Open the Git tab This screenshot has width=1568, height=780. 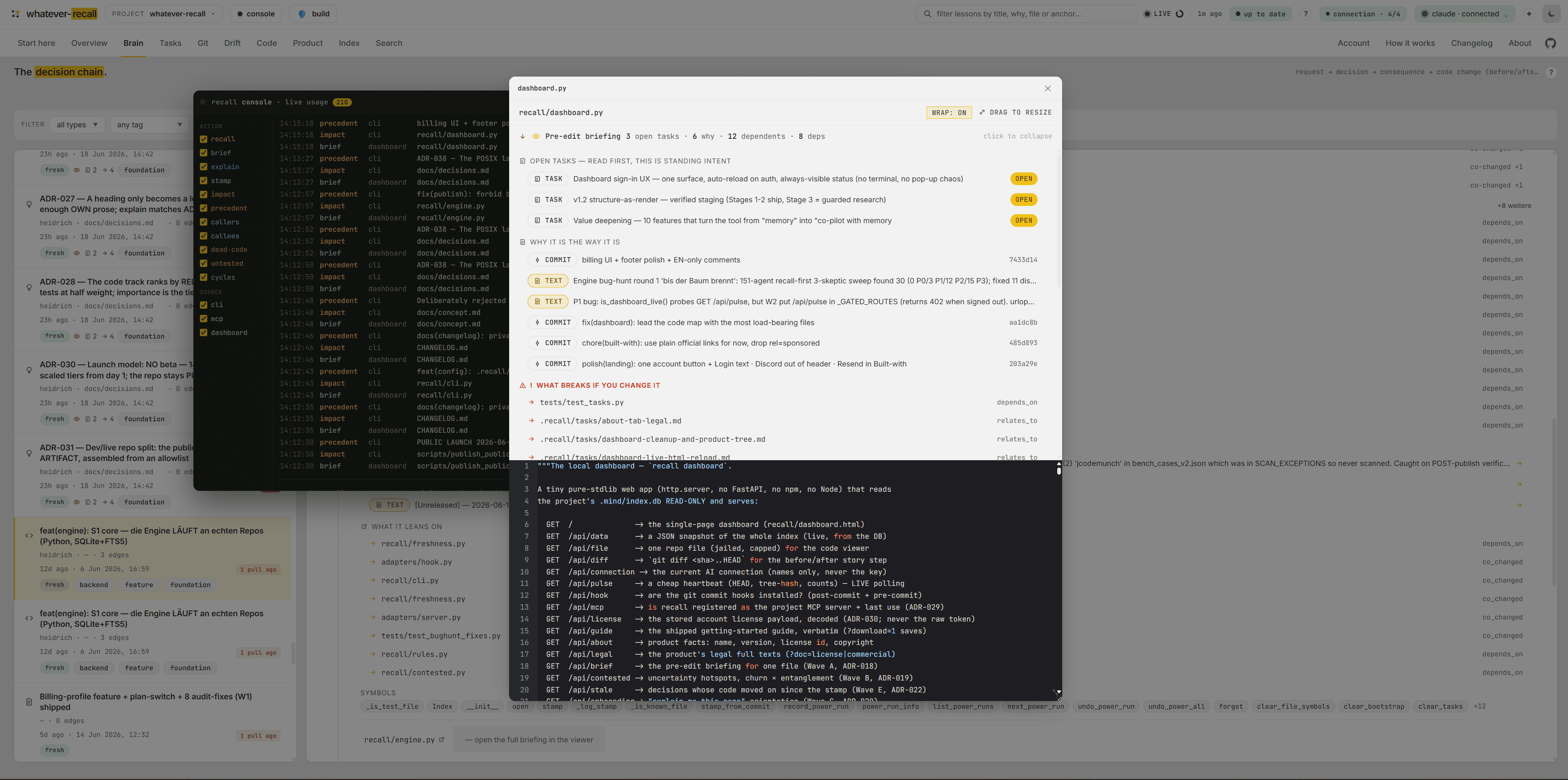(203, 43)
